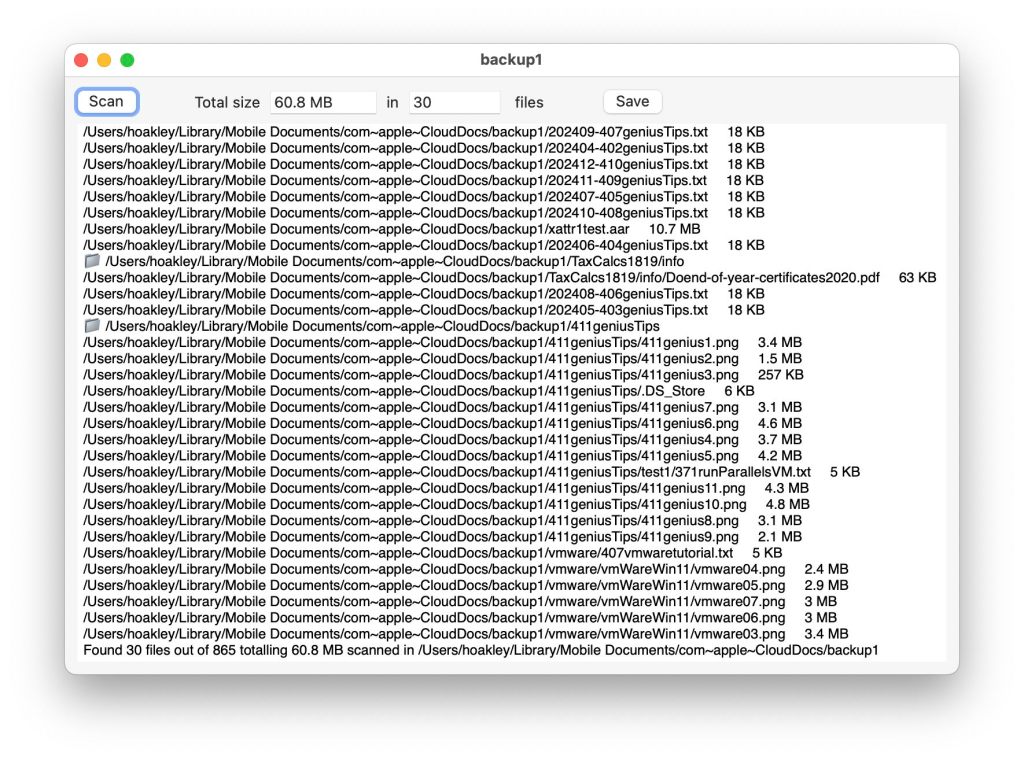The image size is (1024, 760).
Task: Close the backup1 window with red button
Action: [x=81, y=60]
